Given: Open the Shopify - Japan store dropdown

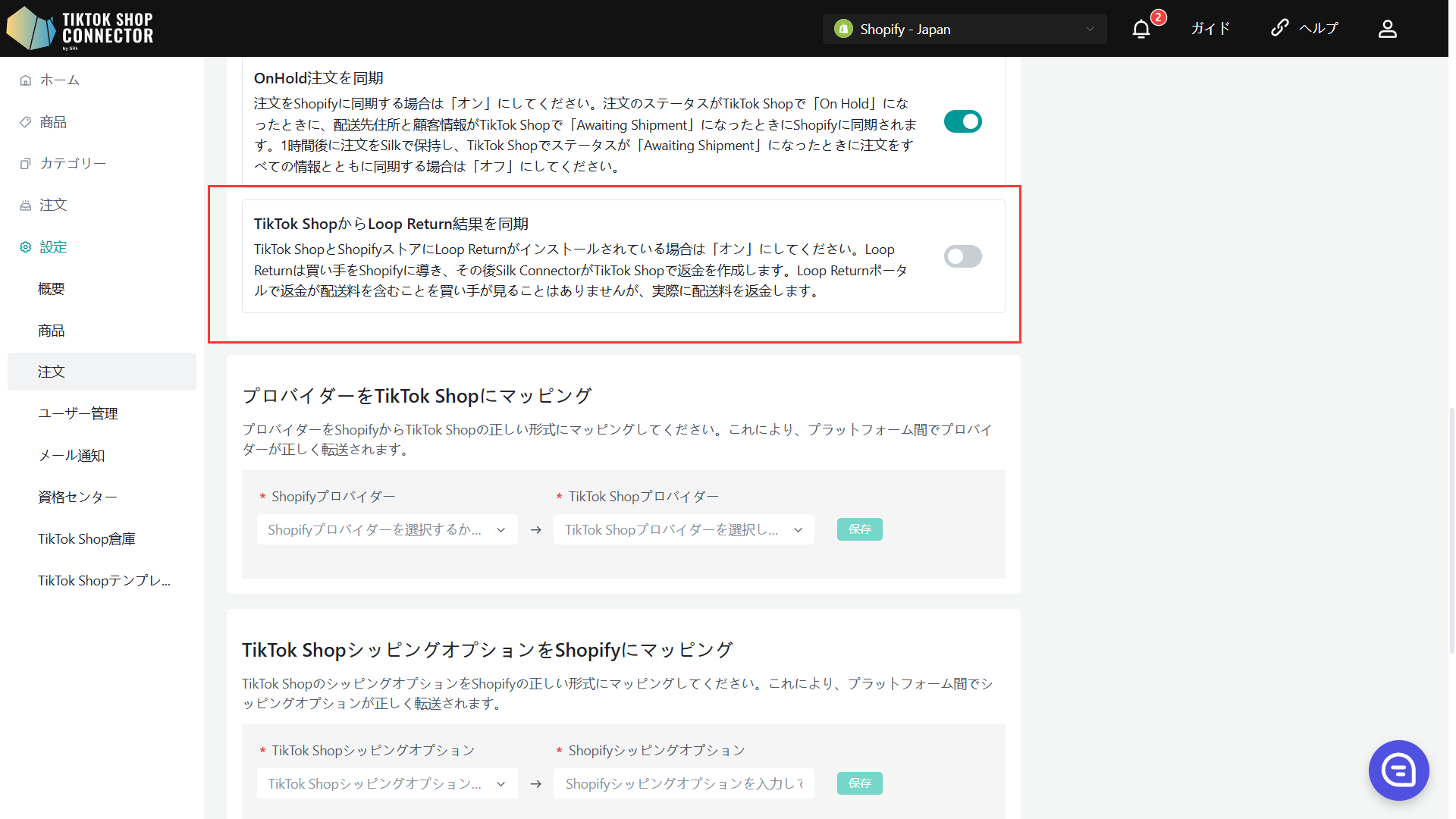Looking at the screenshot, I should pos(965,29).
